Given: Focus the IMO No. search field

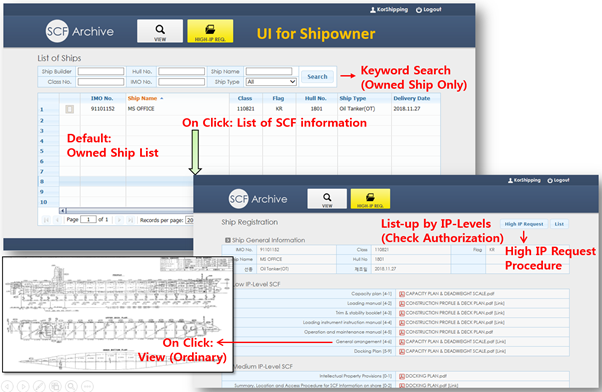Looking at the screenshot, I should (182, 82).
